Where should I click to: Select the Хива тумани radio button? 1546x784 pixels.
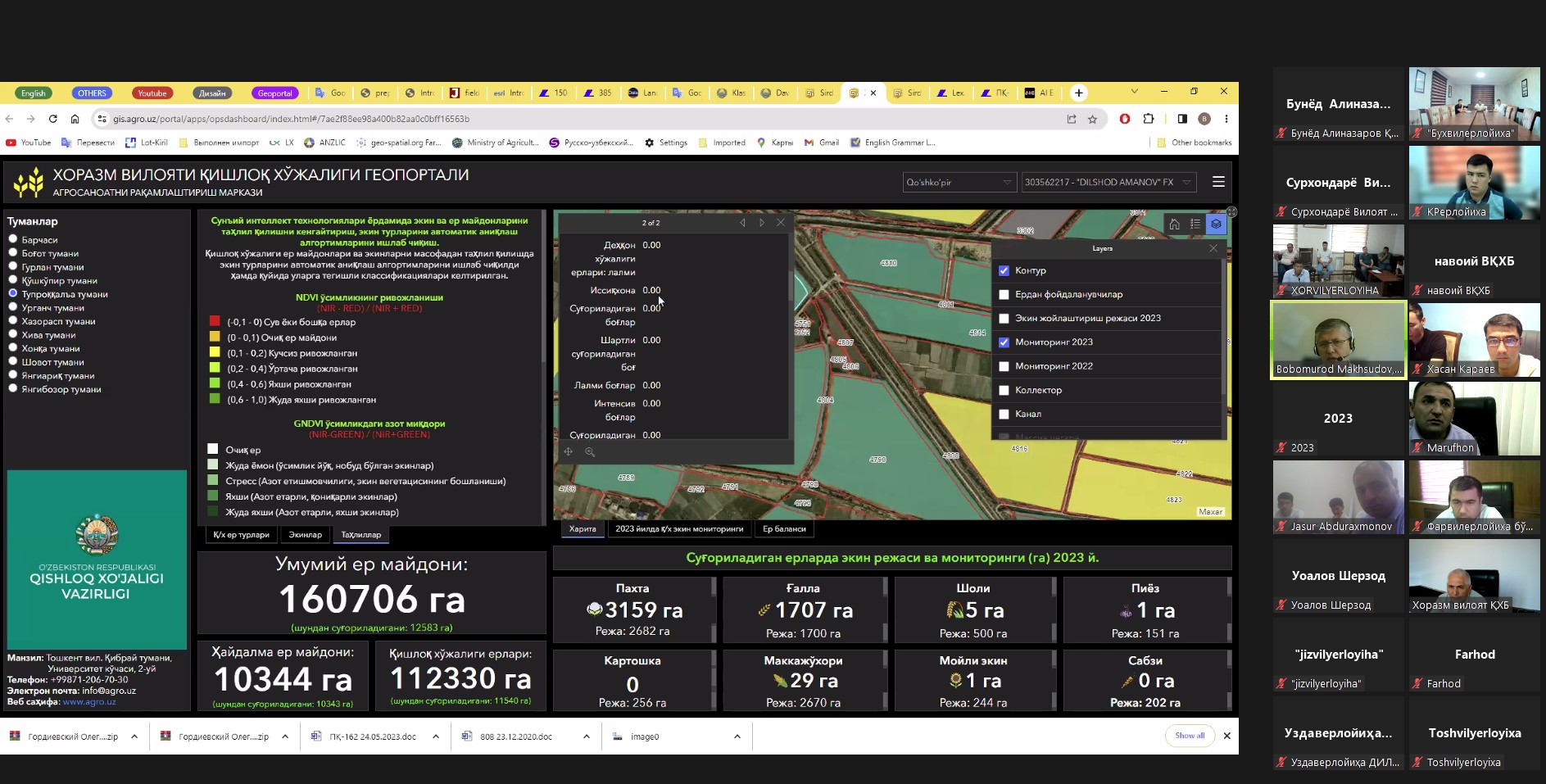13,334
